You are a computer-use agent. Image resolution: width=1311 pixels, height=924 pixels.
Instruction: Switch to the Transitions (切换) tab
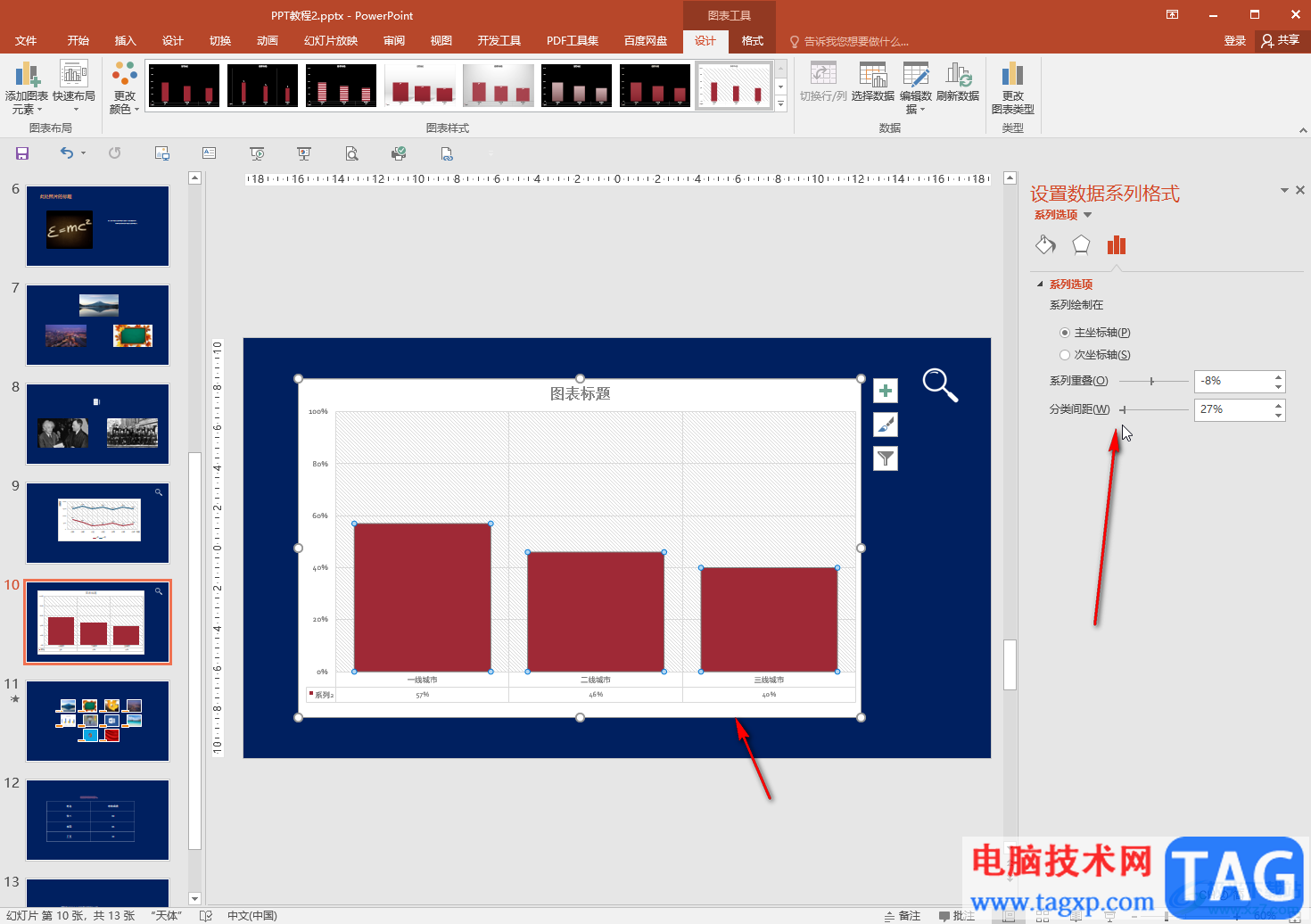pos(220,41)
